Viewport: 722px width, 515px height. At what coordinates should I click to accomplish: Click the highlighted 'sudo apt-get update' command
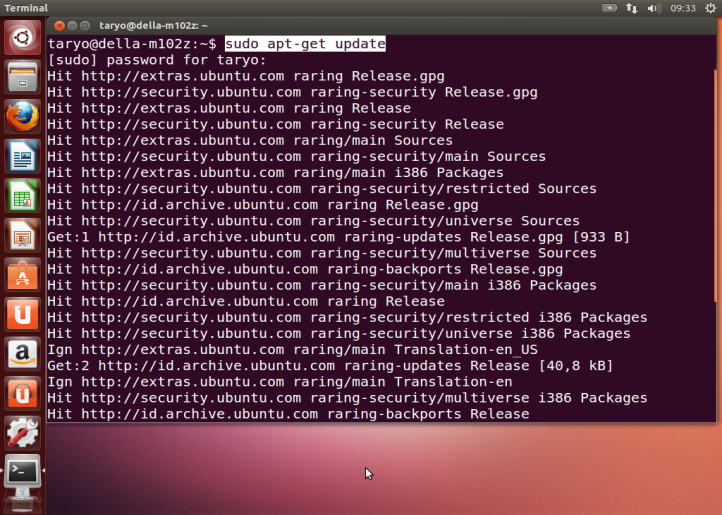[305, 44]
